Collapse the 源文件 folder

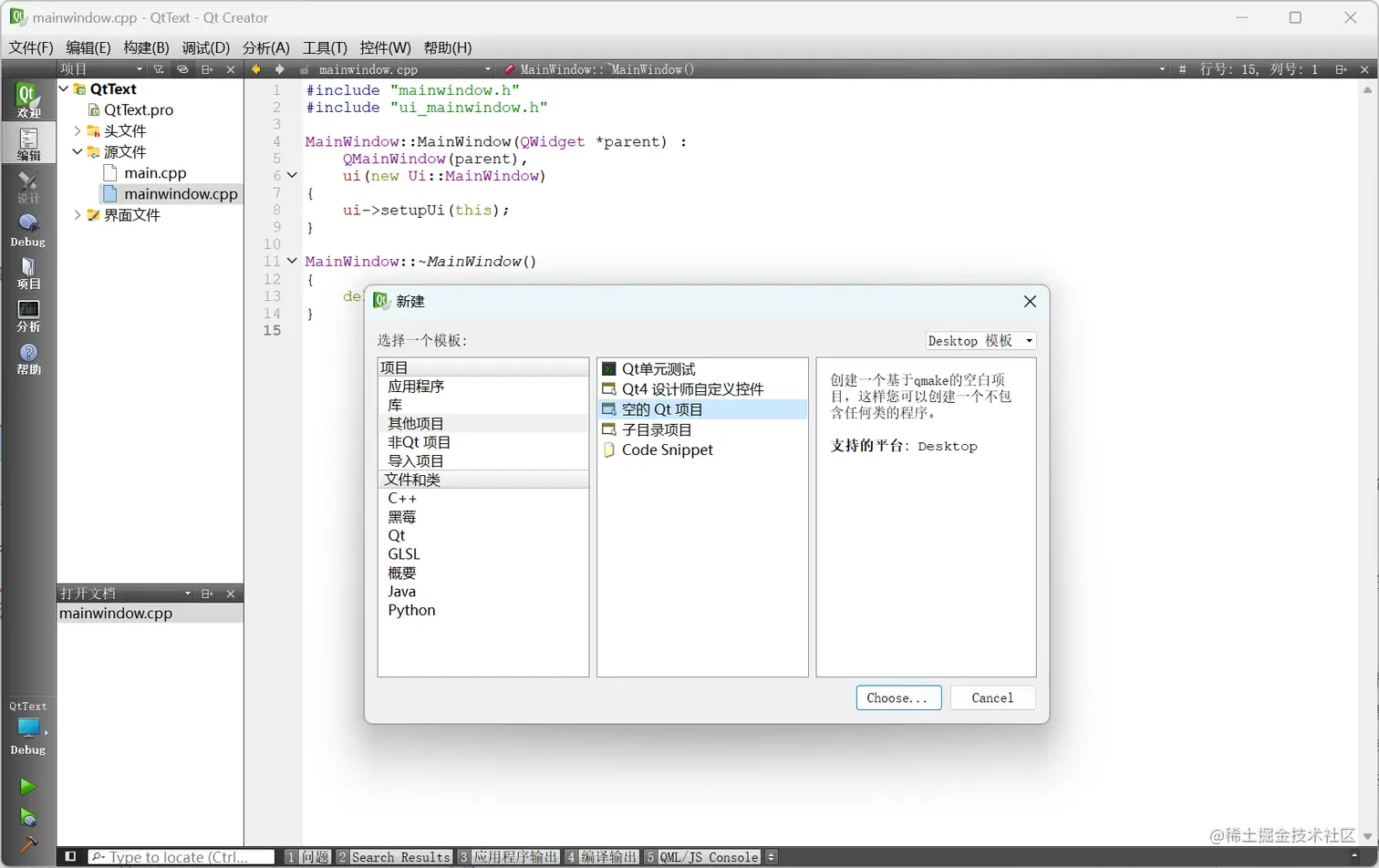coord(78,151)
